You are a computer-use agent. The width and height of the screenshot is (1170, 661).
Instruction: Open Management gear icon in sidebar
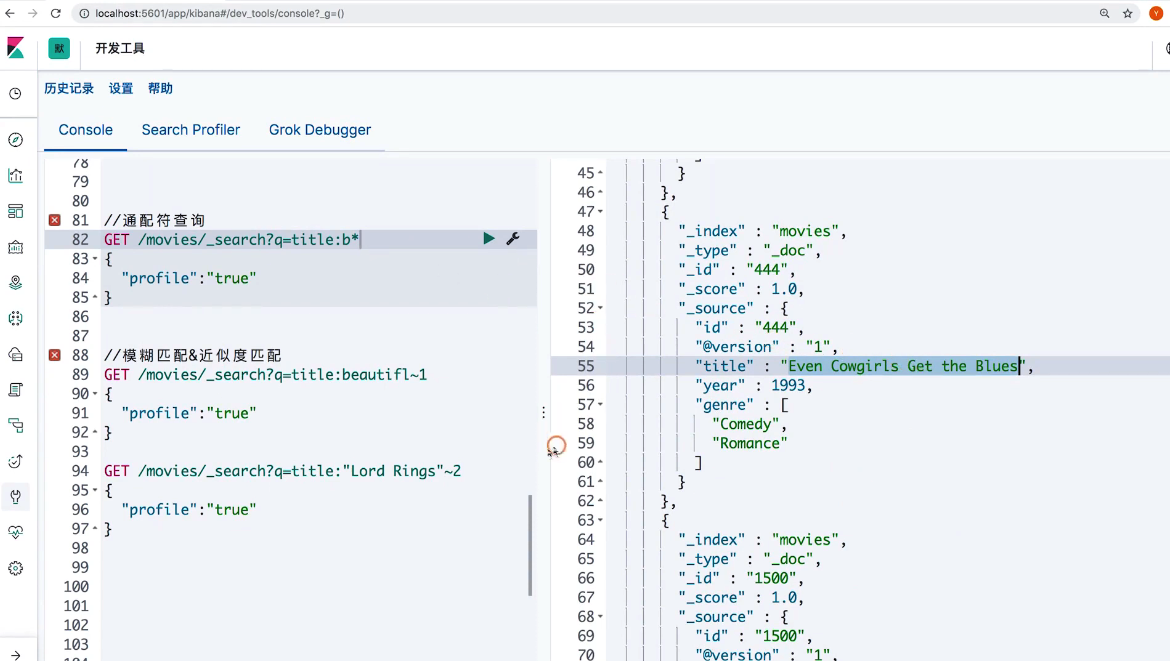(x=15, y=568)
